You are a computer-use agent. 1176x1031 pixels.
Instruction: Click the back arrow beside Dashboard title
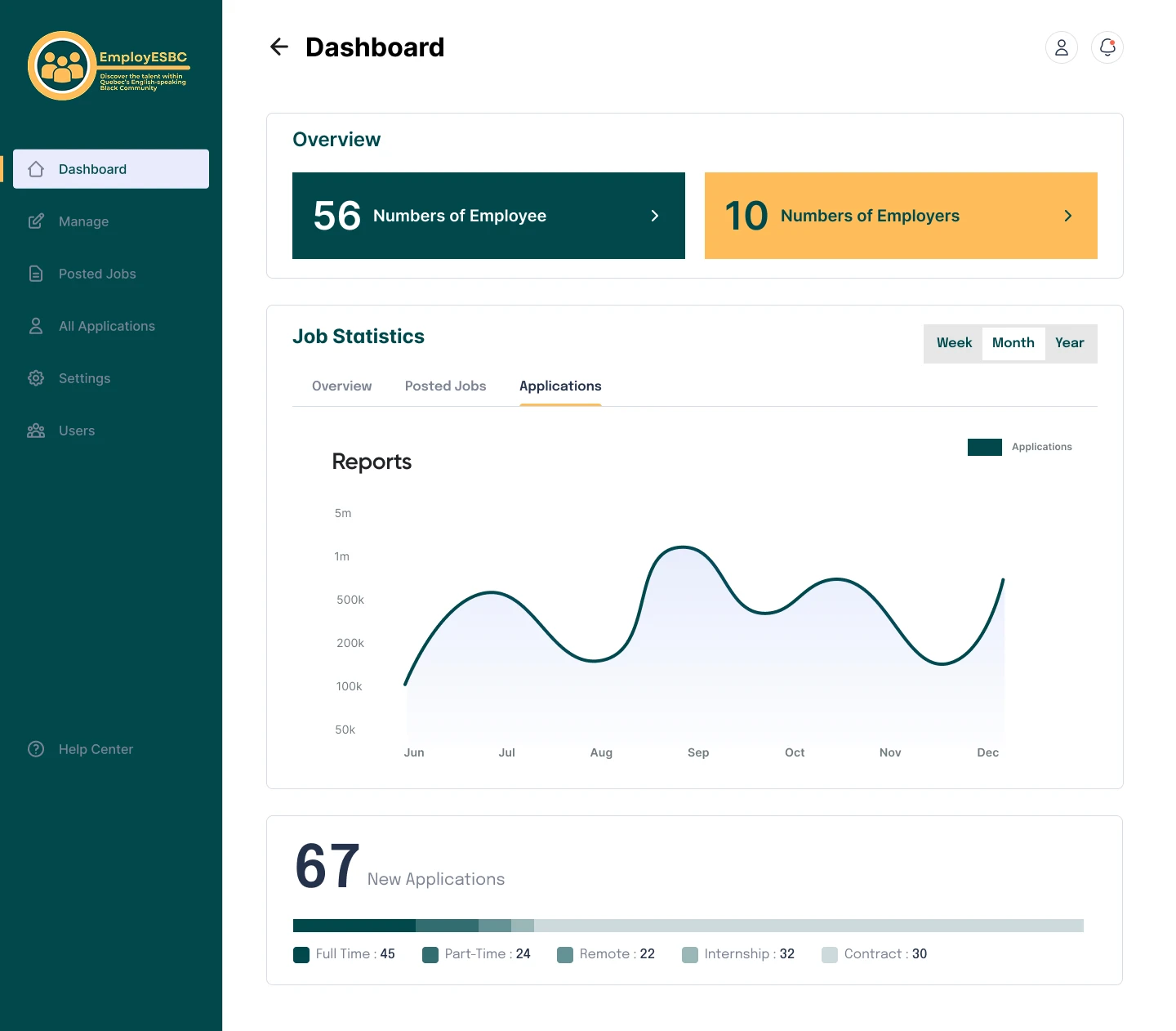coord(279,47)
